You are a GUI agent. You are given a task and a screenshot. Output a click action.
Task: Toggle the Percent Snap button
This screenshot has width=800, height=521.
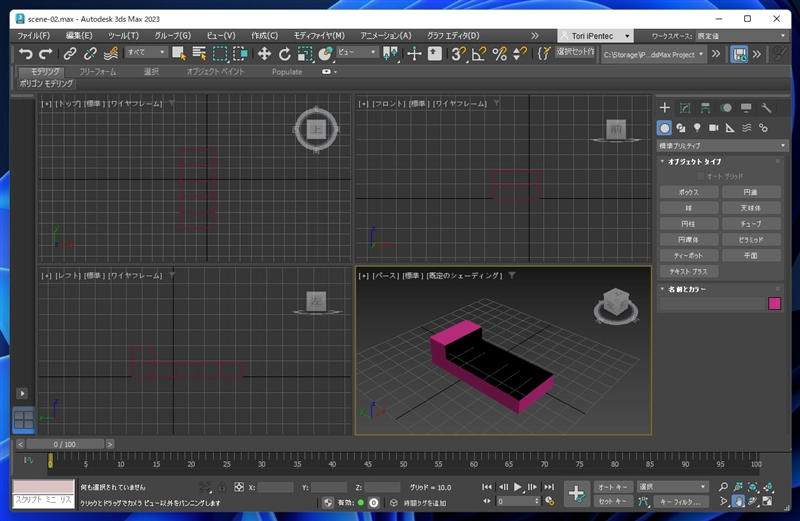pos(499,54)
